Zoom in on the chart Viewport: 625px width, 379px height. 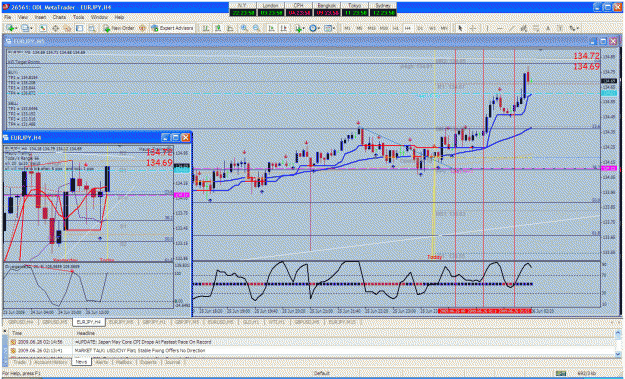click(x=244, y=28)
